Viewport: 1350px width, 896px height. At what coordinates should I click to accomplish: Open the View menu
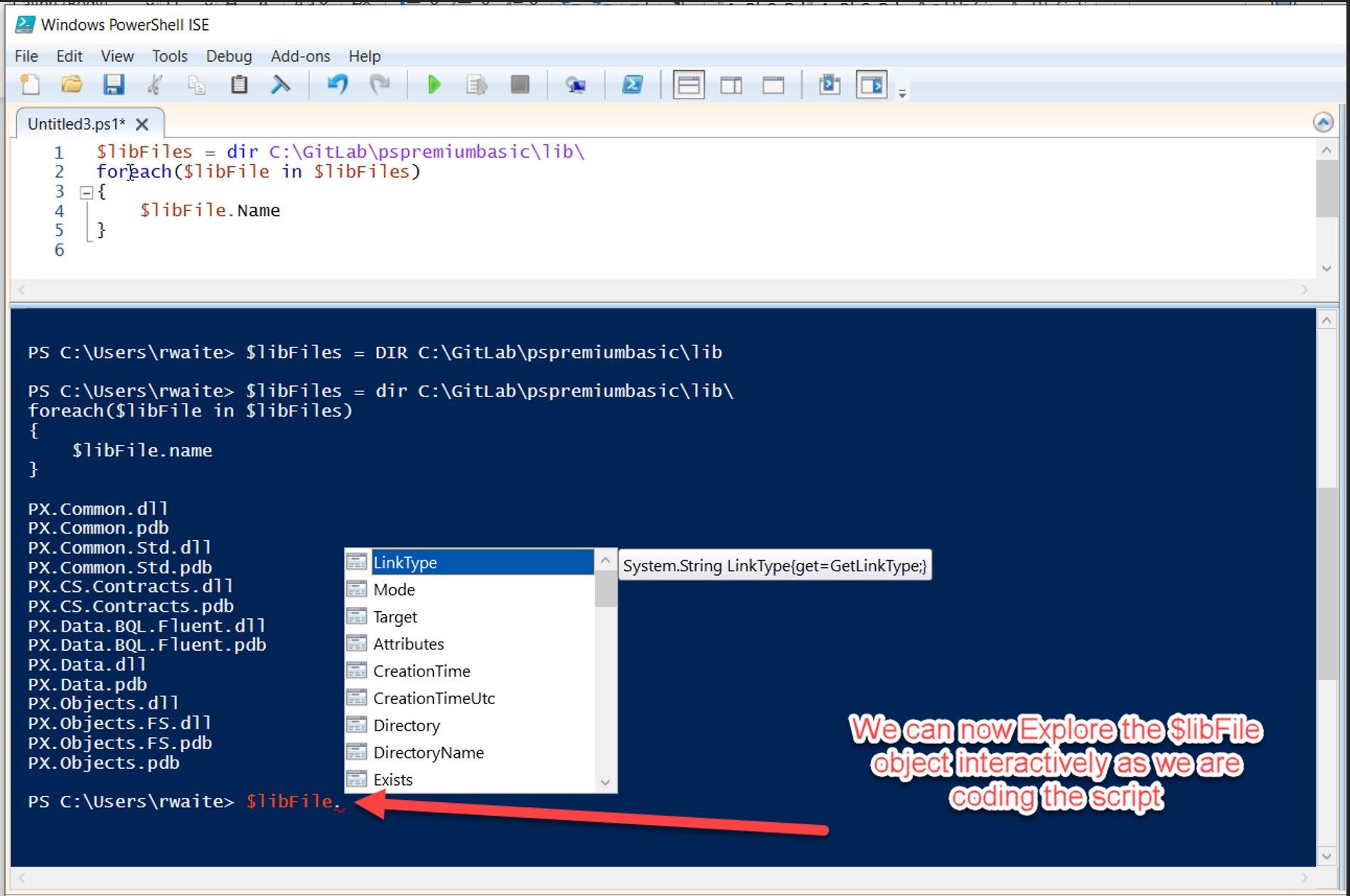[x=117, y=56]
